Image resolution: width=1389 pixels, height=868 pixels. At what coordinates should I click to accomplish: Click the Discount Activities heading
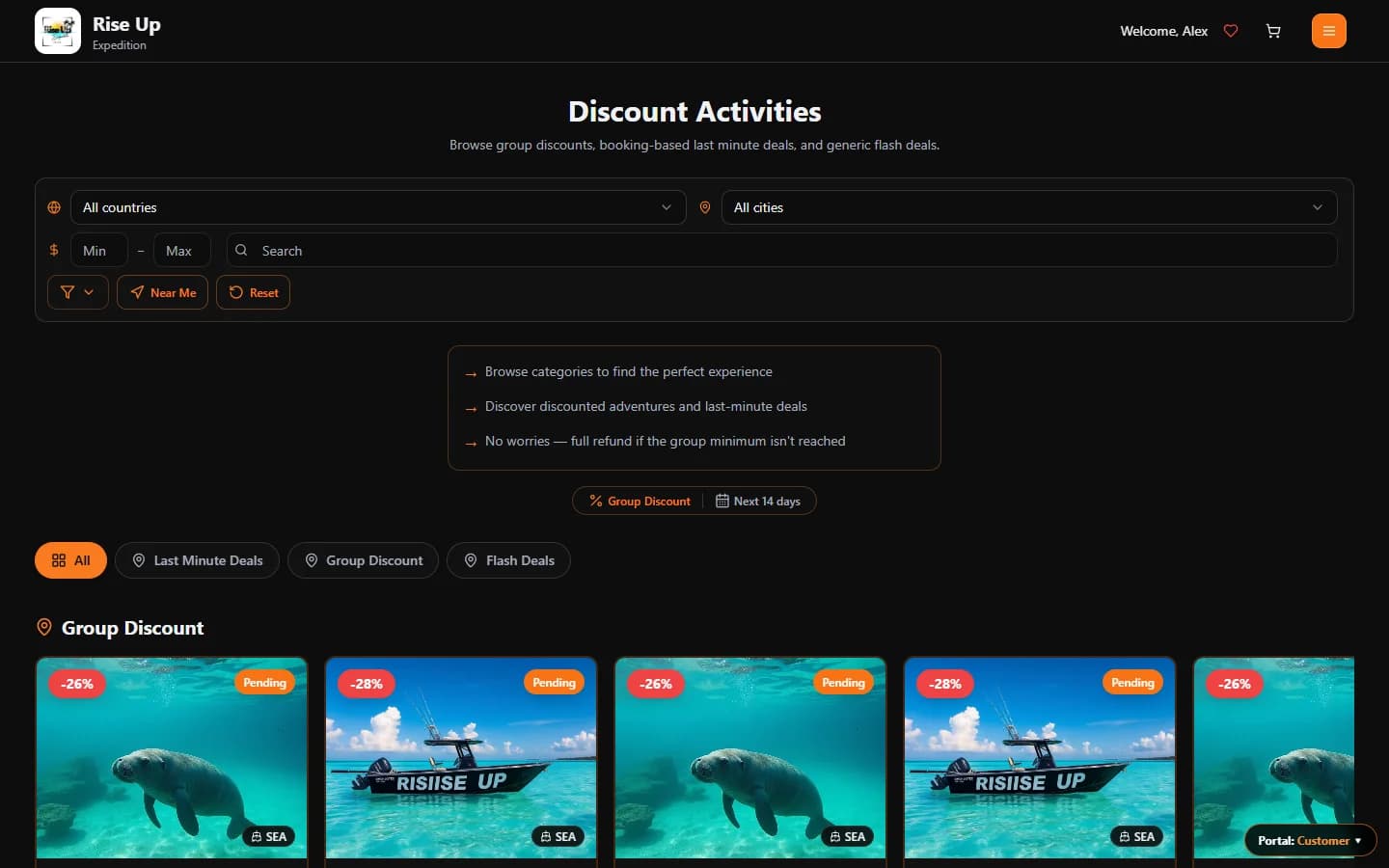694,112
